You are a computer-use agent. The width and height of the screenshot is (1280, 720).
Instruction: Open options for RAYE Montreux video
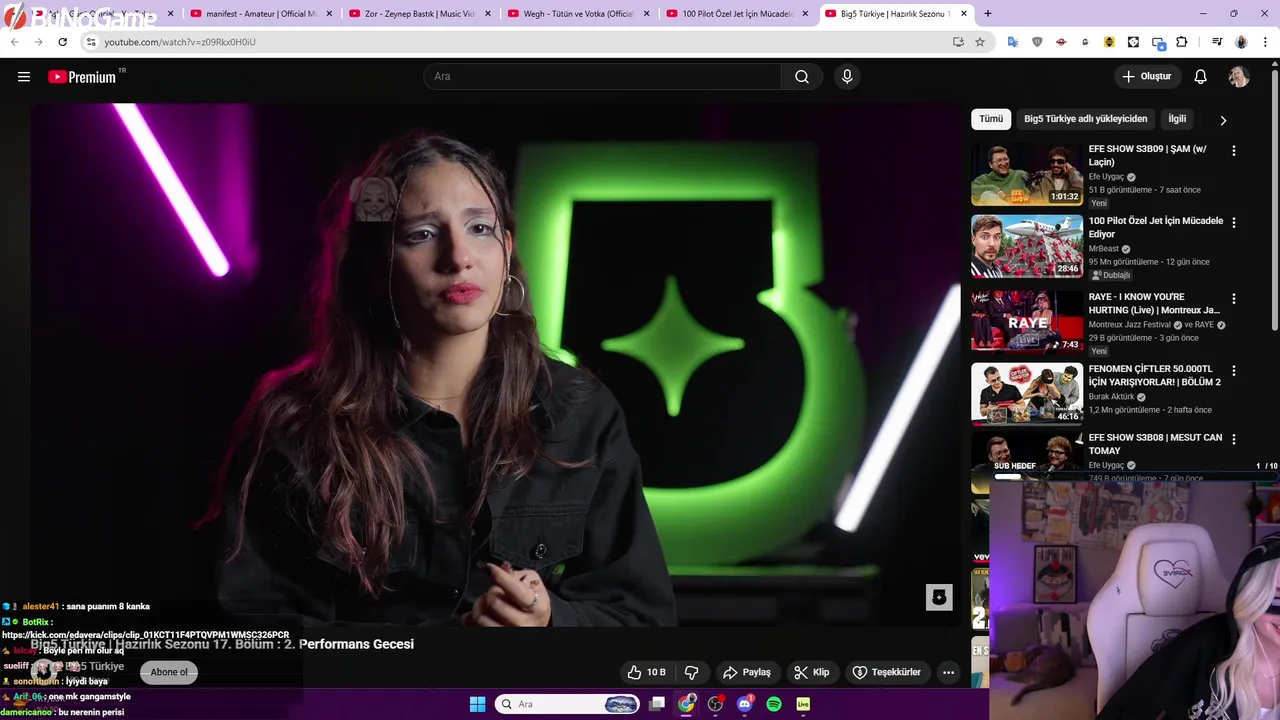coord(1233,298)
